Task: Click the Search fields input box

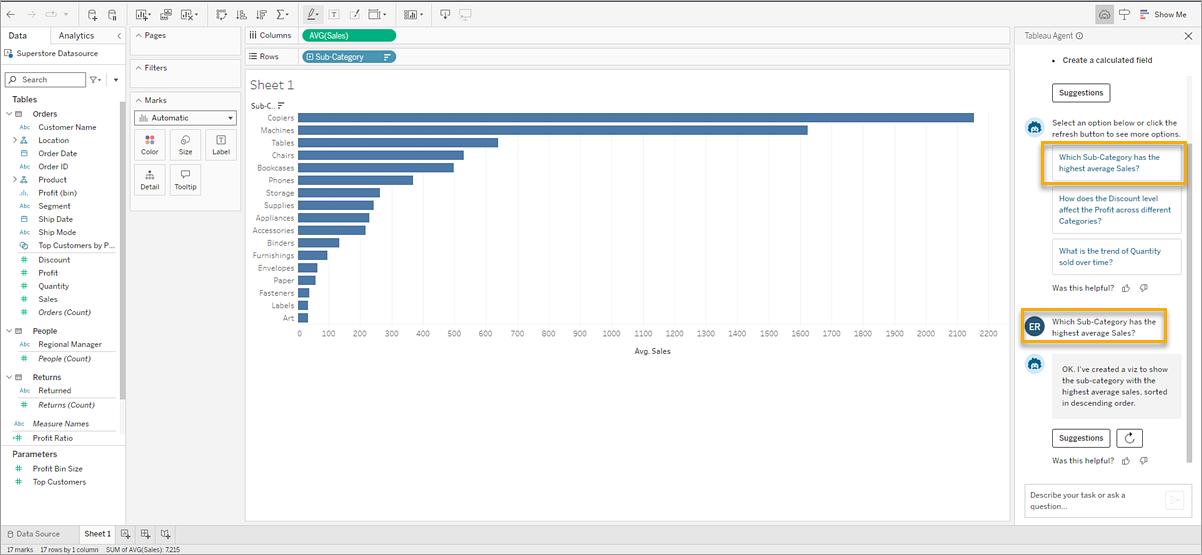Action: pos(45,79)
